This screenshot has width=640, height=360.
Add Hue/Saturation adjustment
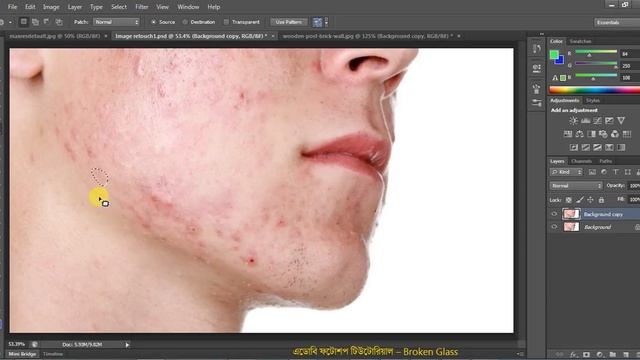(568, 134)
